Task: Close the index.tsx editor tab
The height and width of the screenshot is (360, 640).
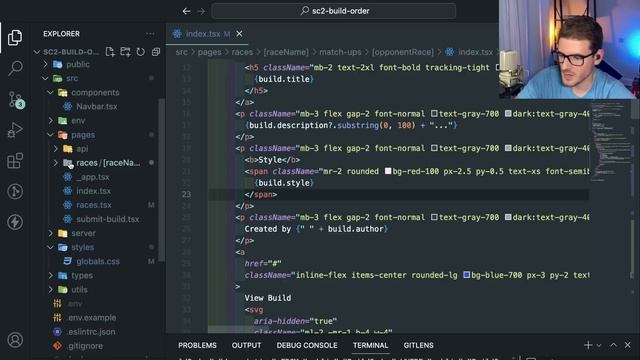Action: click(239, 34)
